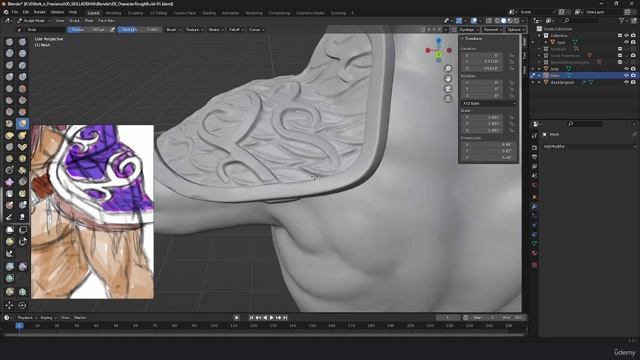Open the Render menu
640x360 pixels.
click(x=40, y=12)
